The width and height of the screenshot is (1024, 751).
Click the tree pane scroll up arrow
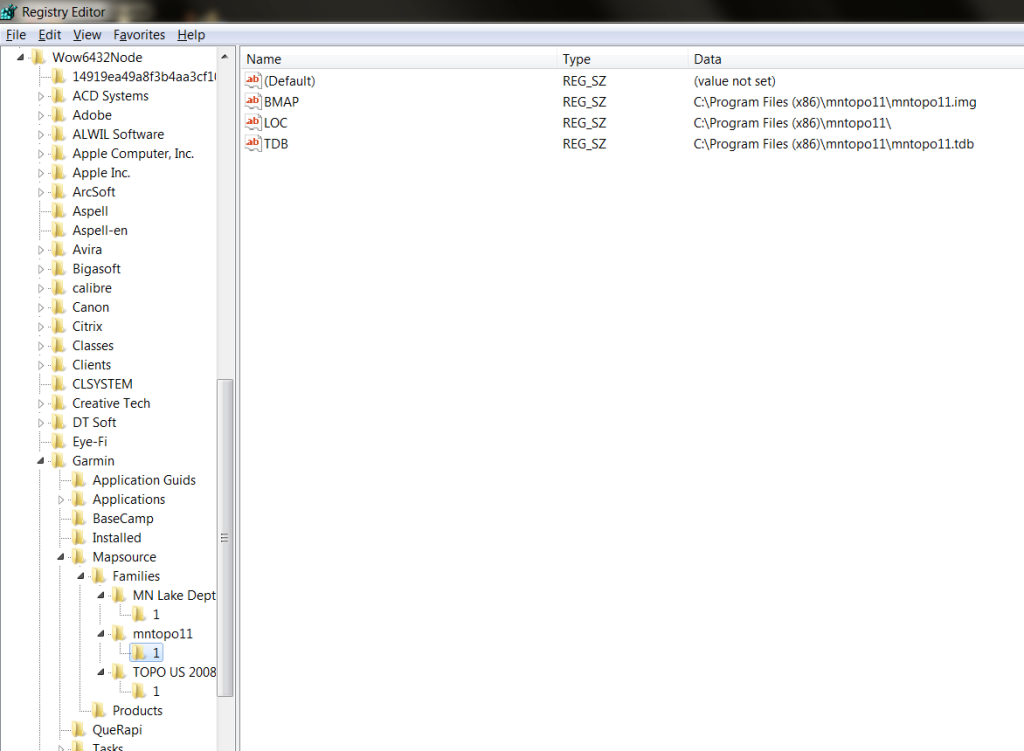click(x=225, y=57)
